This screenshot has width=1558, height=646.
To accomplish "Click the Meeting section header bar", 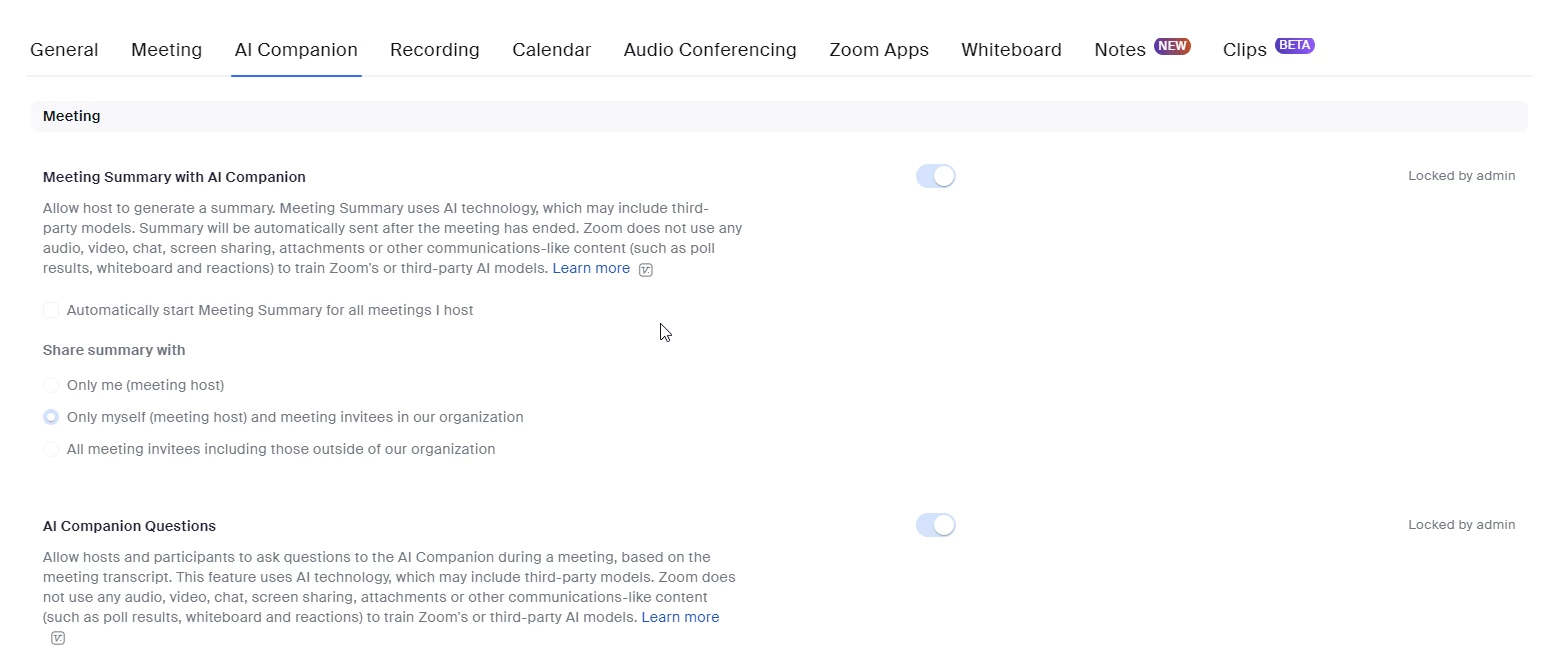I will 779,116.
